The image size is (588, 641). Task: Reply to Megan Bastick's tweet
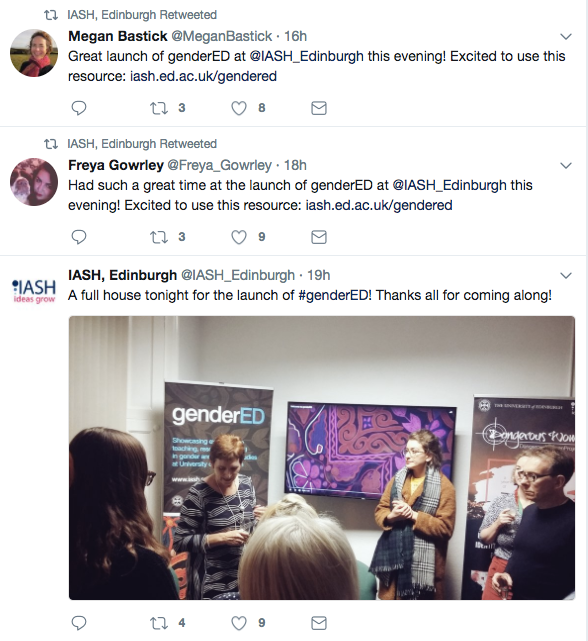point(79,108)
